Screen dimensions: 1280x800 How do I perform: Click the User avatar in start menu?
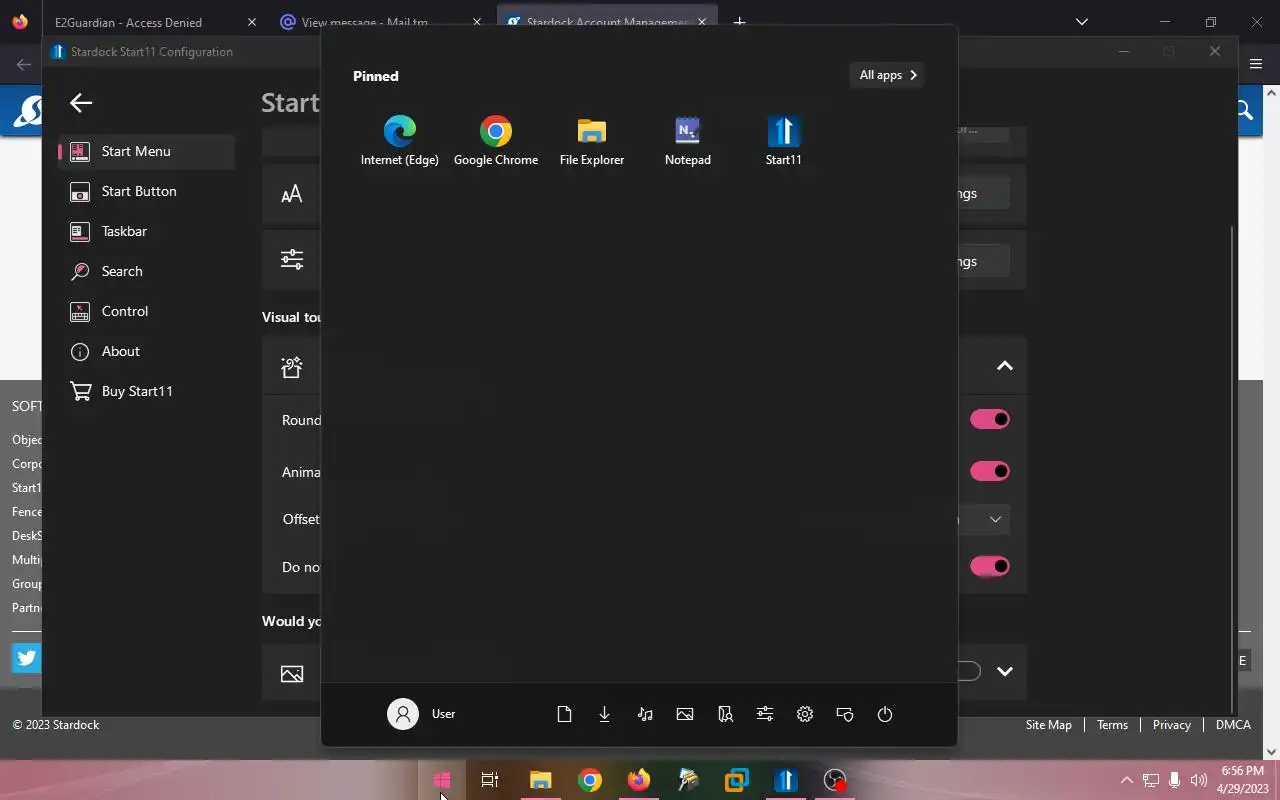[403, 714]
